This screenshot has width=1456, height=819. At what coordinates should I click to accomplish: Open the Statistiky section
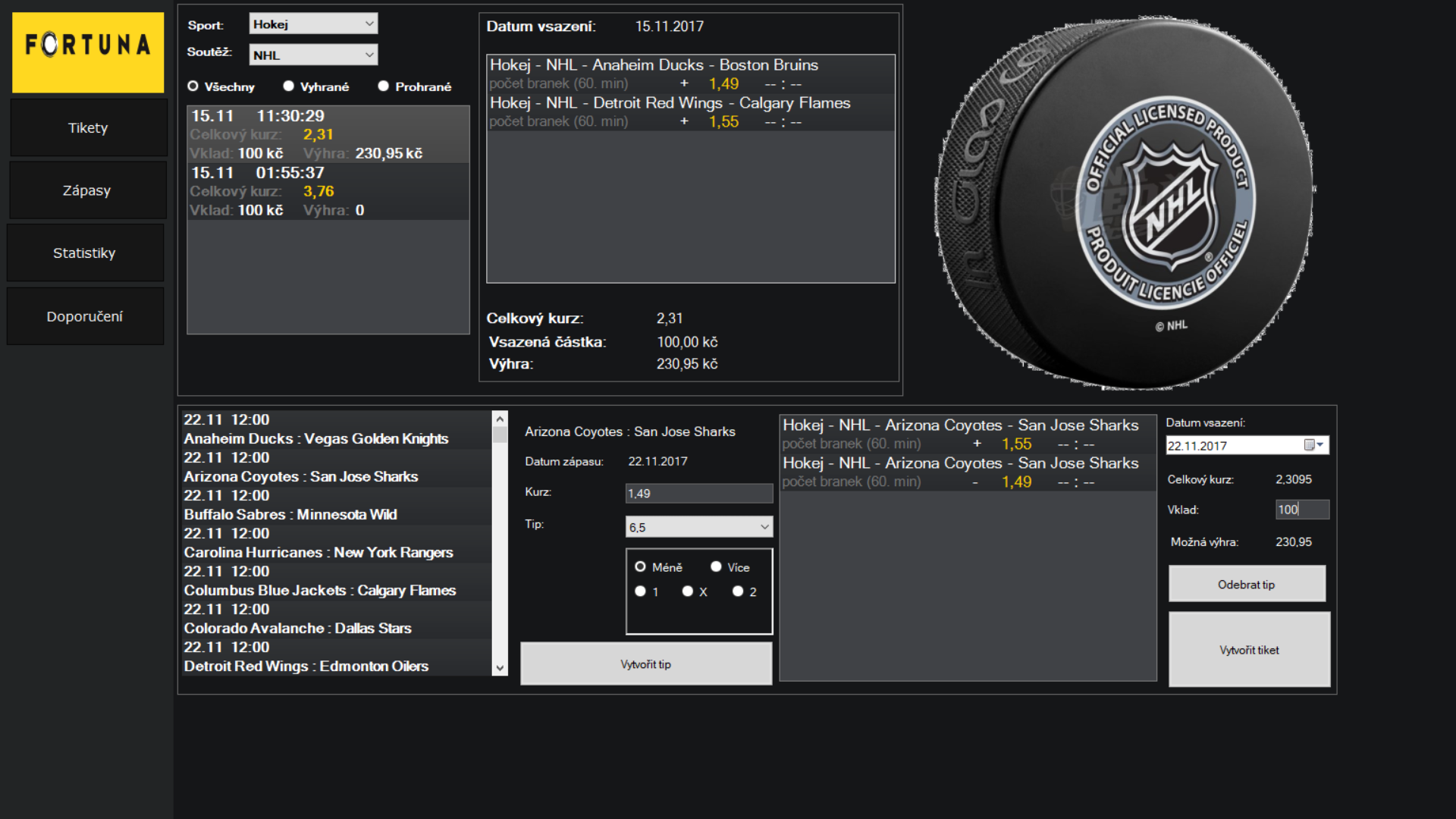pos(84,253)
